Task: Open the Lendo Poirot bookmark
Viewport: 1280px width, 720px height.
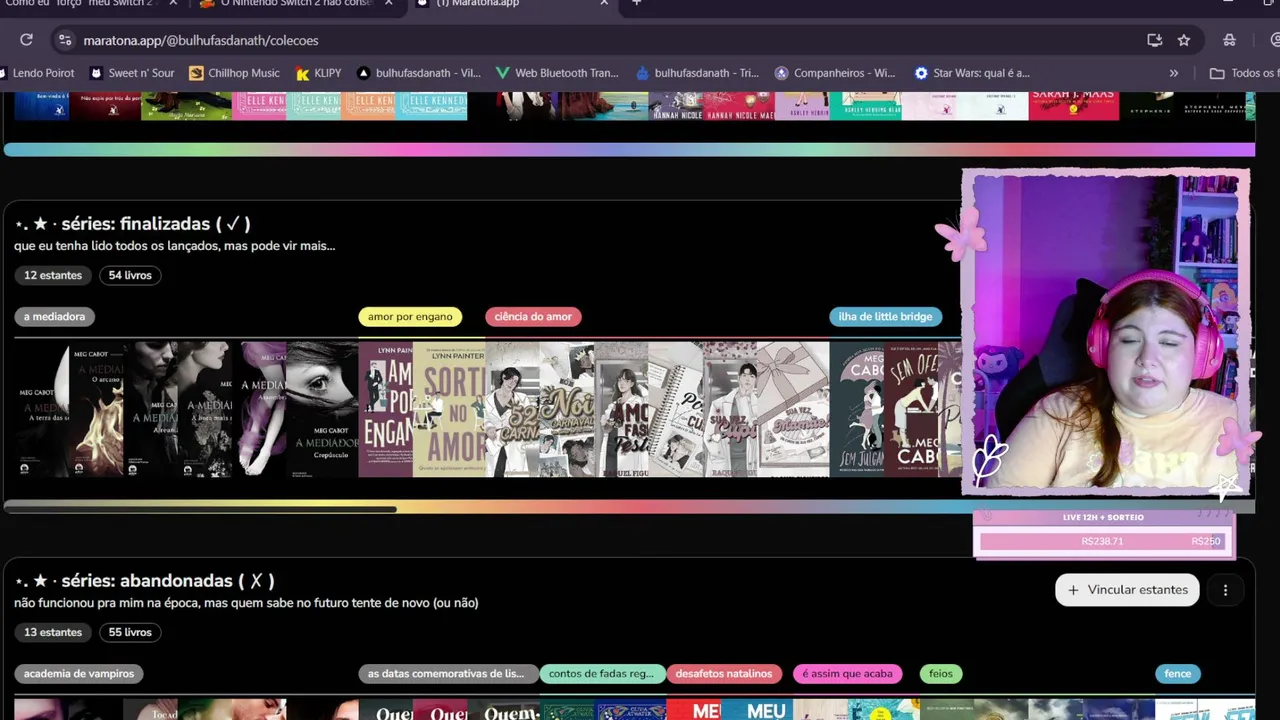Action: (36, 73)
